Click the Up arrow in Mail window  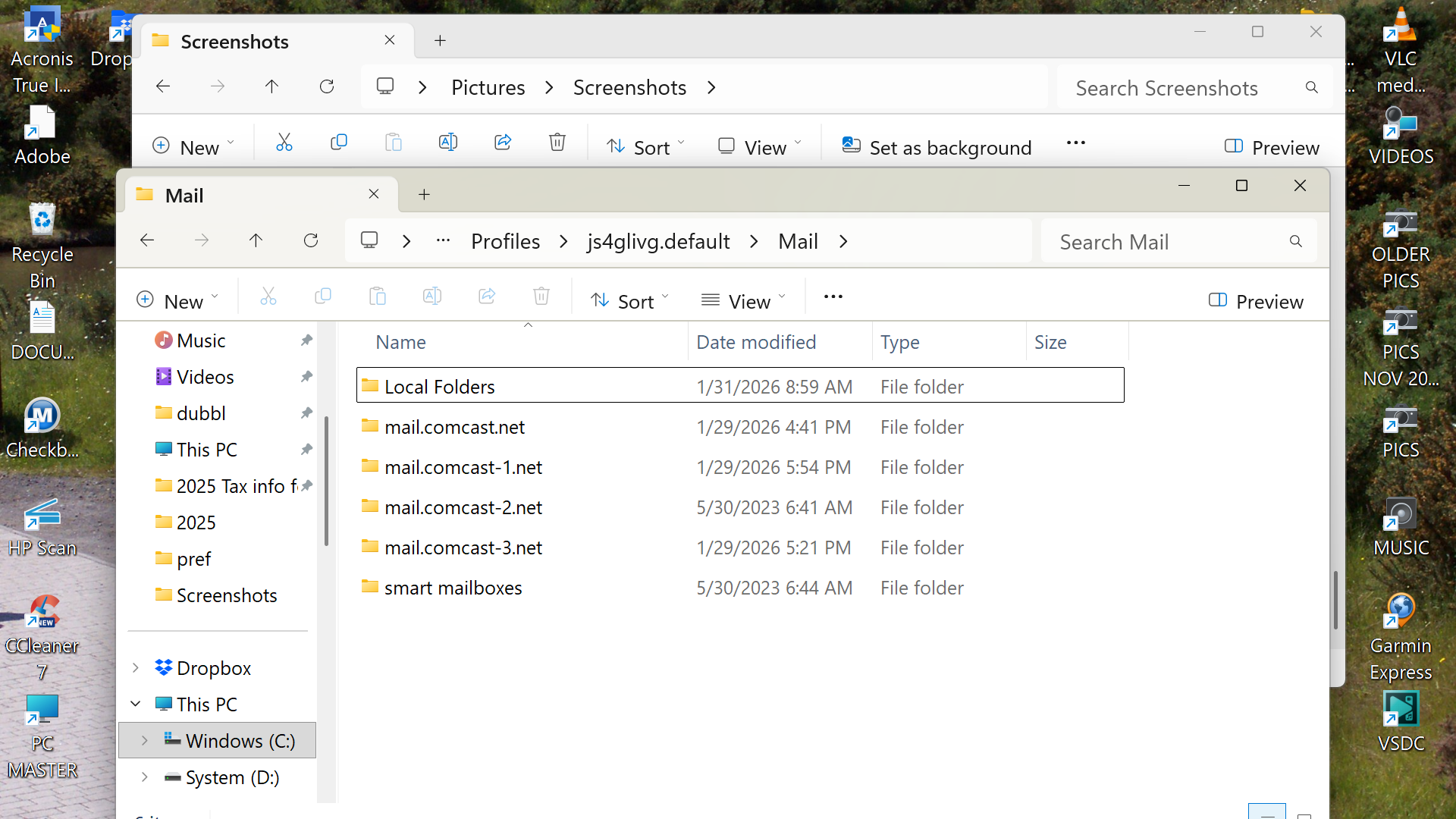coord(256,241)
